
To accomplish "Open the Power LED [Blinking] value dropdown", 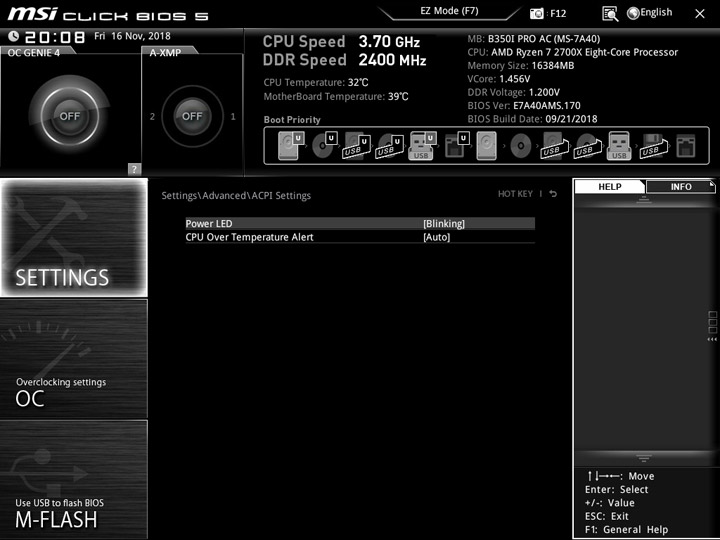I will tap(444, 224).
